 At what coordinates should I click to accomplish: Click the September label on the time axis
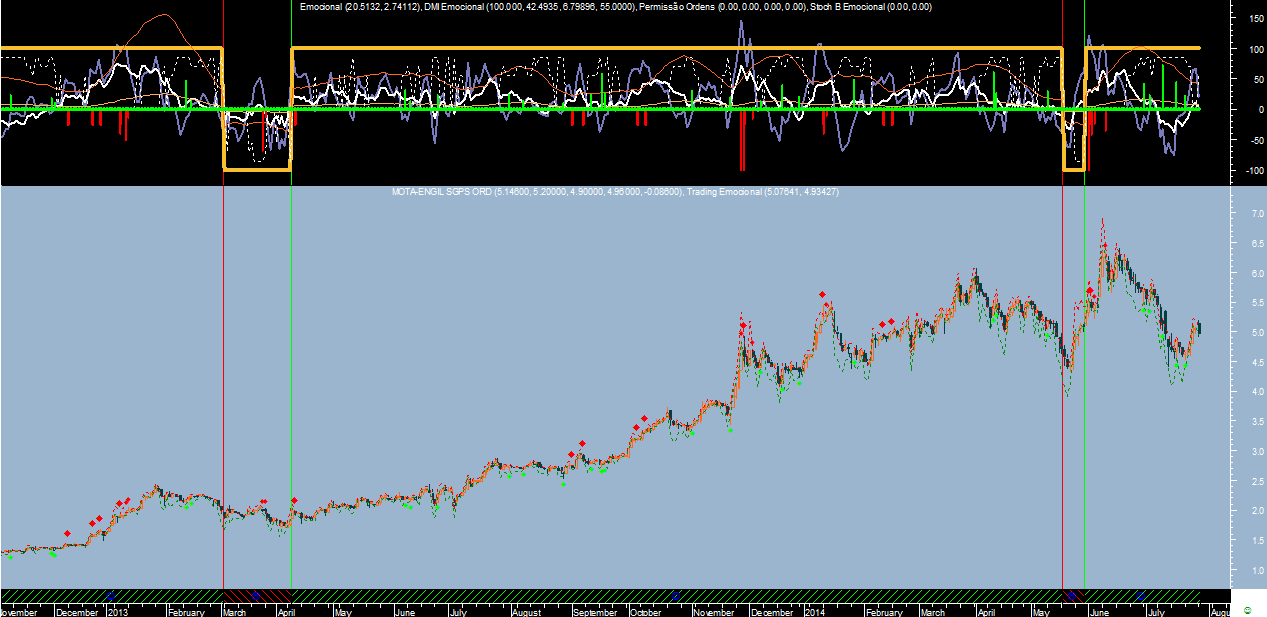pos(595,610)
